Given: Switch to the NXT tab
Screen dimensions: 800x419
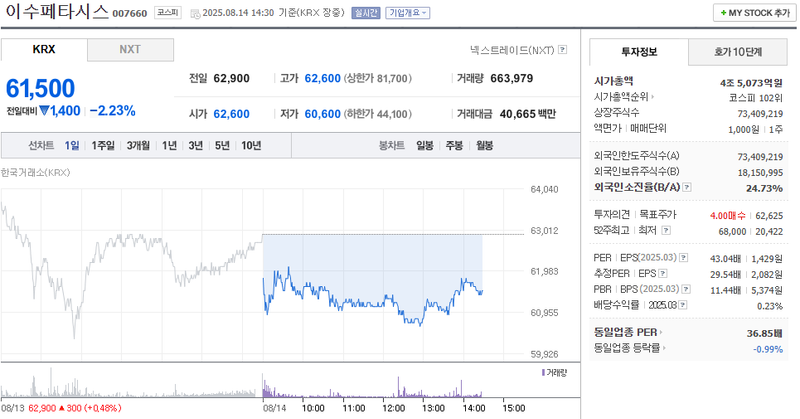Looking at the screenshot, I should click(130, 50).
